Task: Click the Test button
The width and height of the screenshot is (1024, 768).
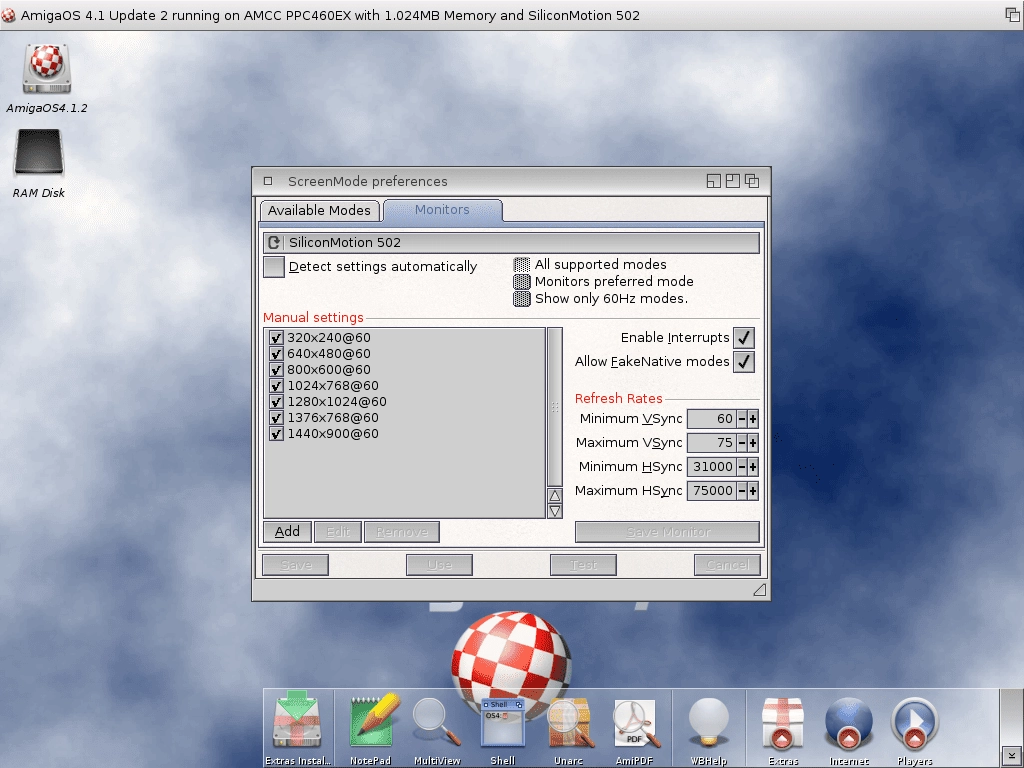Action: (583, 565)
